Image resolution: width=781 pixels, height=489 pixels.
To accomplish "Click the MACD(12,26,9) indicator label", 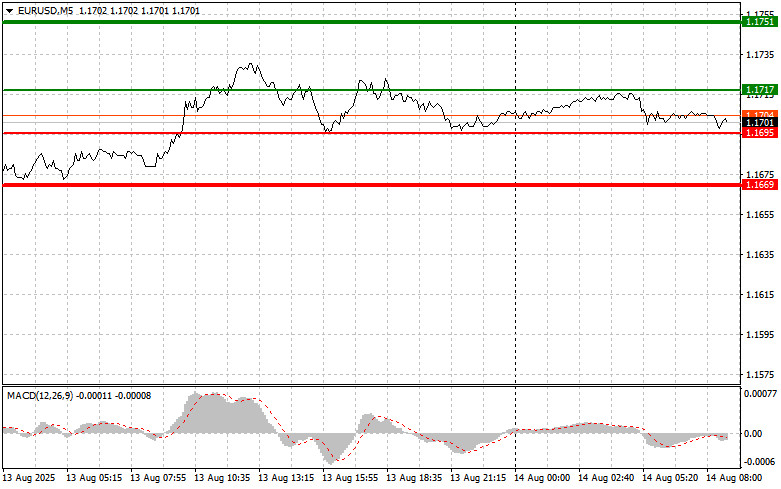I will (40, 396).
